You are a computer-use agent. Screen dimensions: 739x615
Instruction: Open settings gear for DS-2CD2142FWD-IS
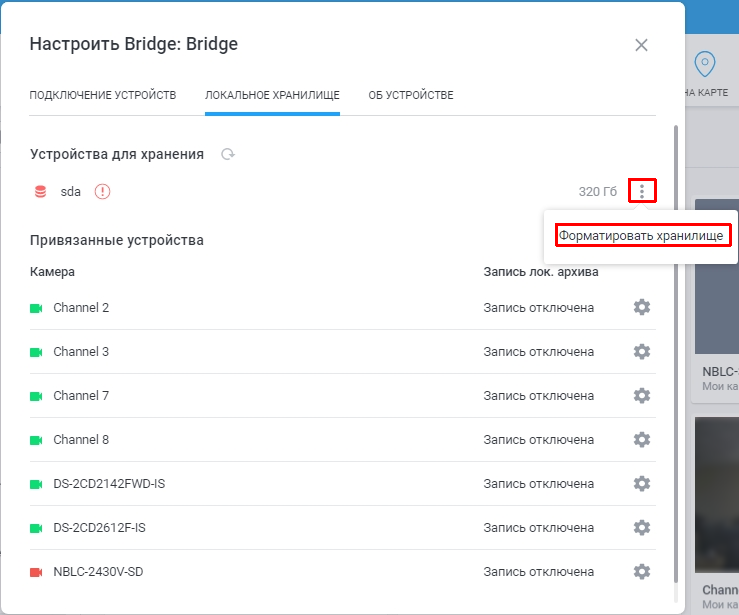(x=642, y=484)
